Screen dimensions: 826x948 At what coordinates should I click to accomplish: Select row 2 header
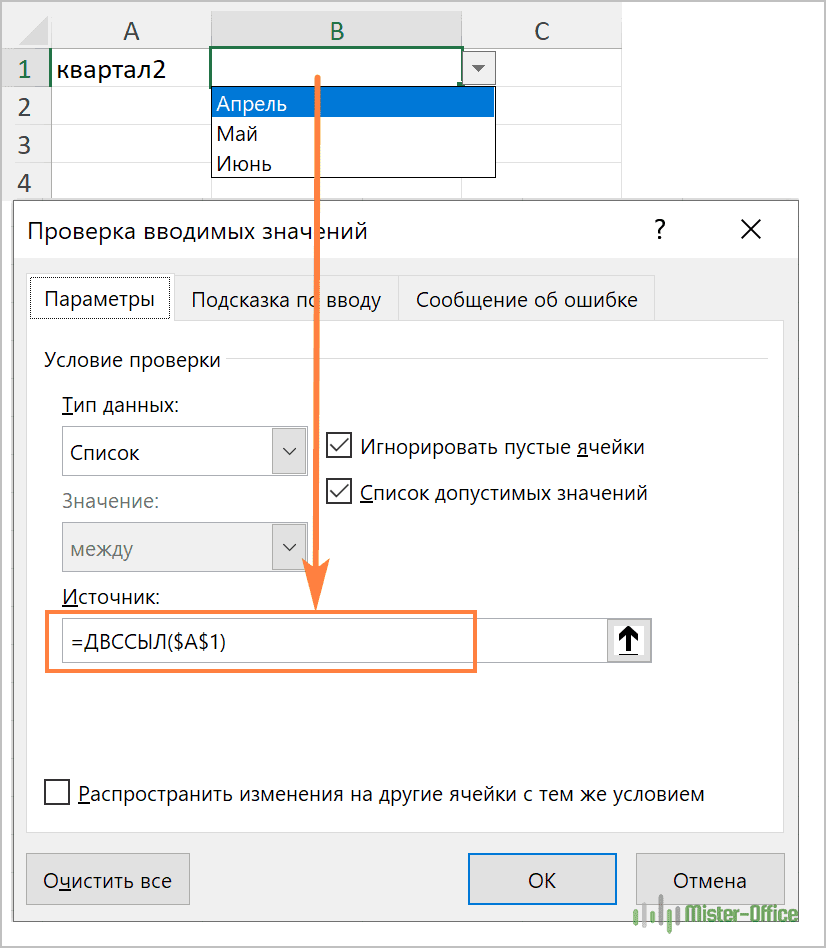click(x=25, y=106)
